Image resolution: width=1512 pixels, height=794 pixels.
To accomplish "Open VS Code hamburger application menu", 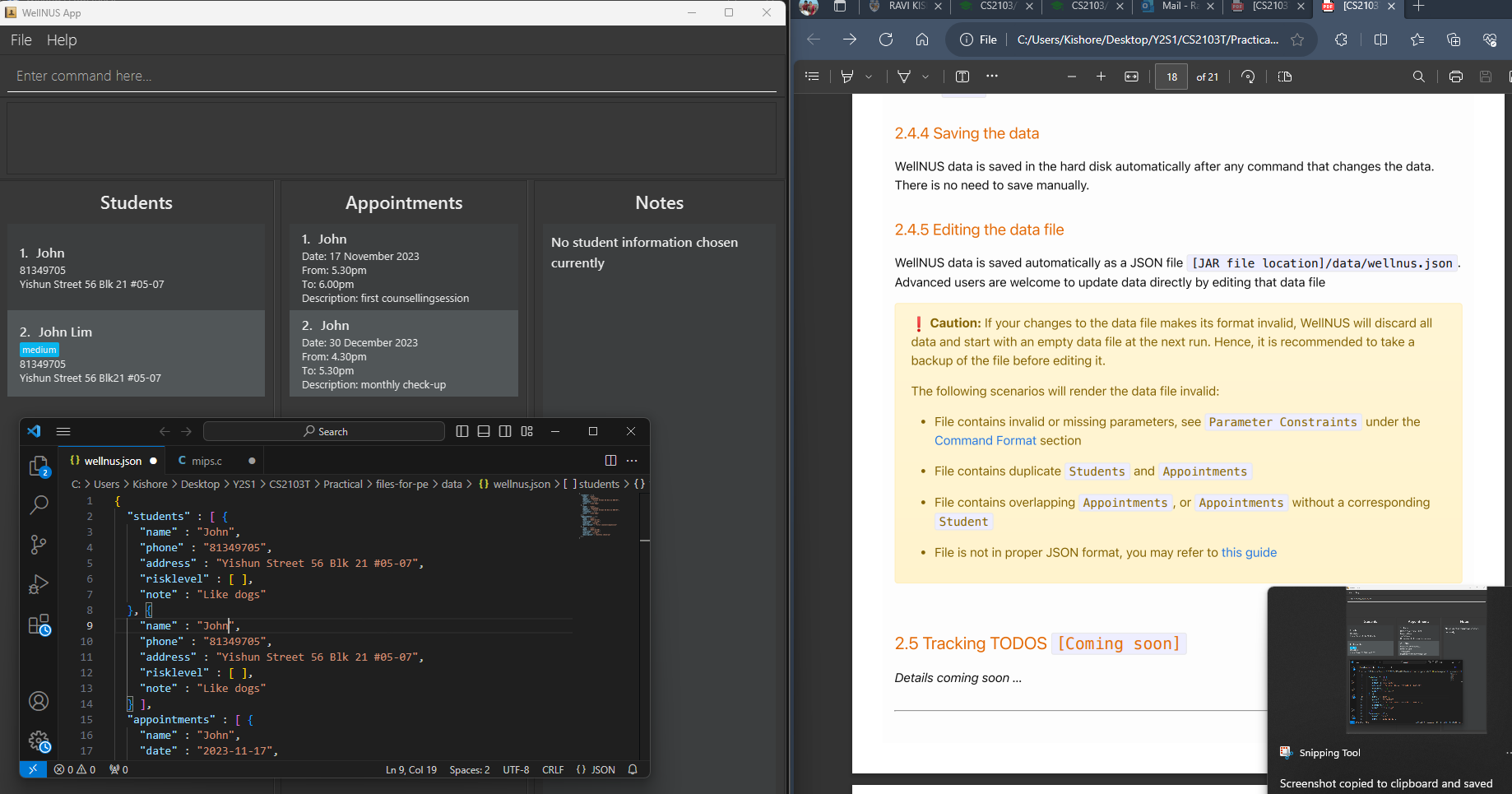I will pyautogui.click(x=63, y=431).
